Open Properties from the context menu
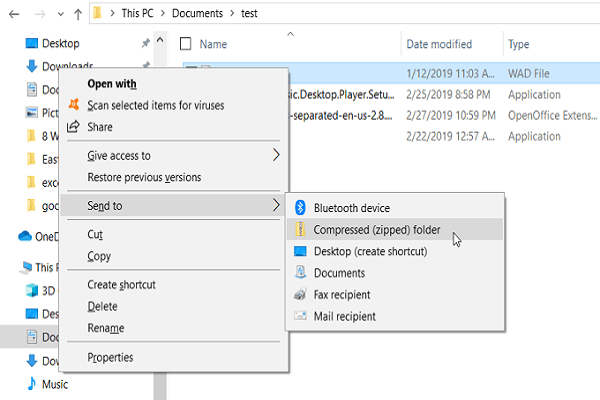This screenshot has height=400, width=600. click(110, 357)
